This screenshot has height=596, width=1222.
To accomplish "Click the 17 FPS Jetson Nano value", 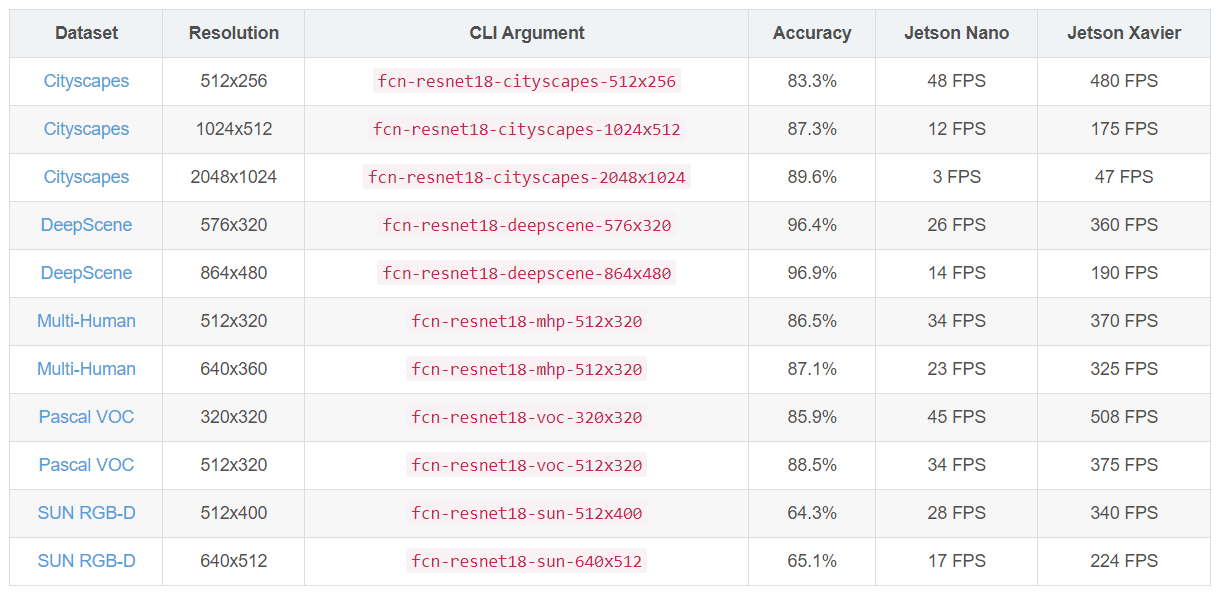I will click(957, 561).
